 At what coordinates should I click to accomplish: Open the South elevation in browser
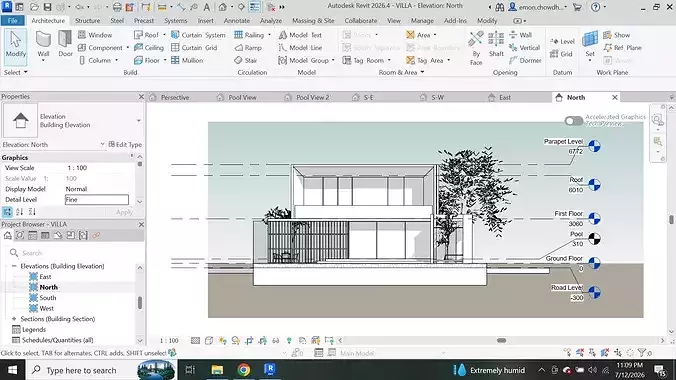click(x=48, y=298)
